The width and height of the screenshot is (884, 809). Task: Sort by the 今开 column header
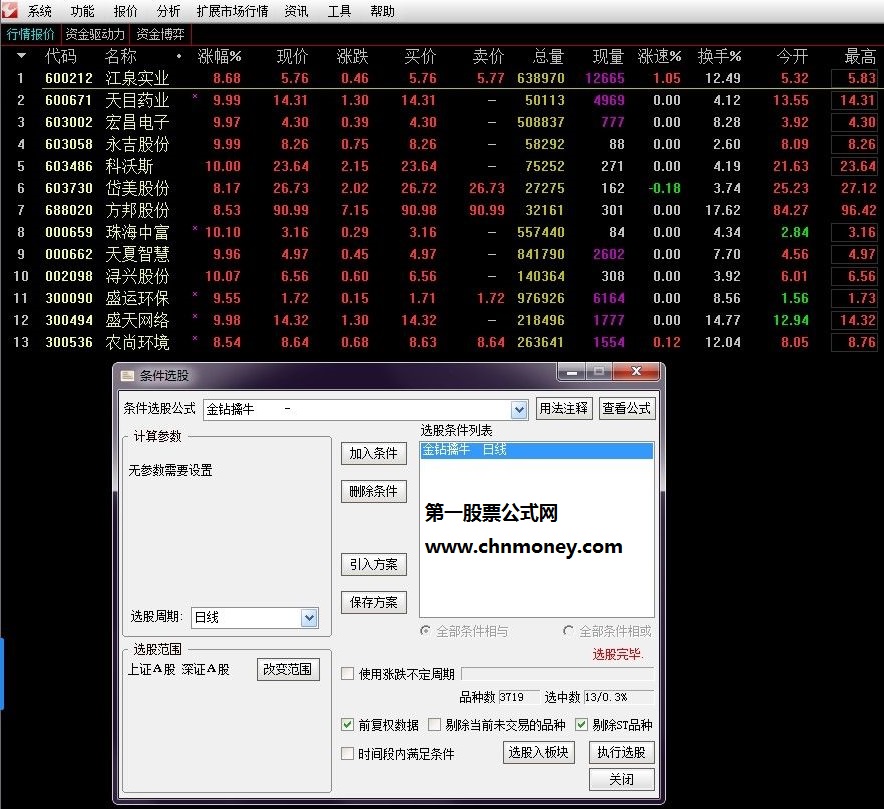pyautogui.click(x=792, y=56)
